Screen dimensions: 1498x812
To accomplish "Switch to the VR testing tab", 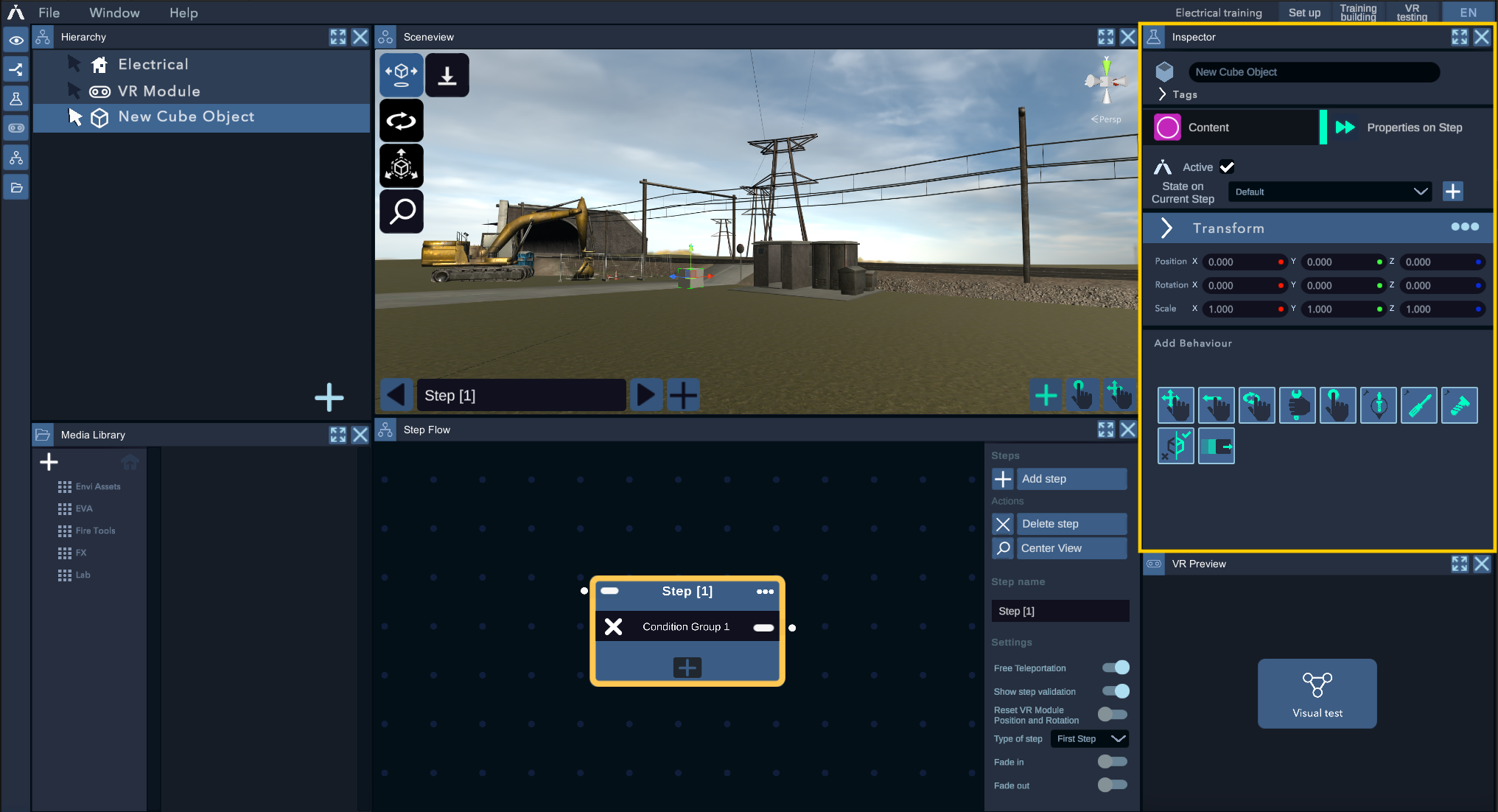I will pos(1411,12).
